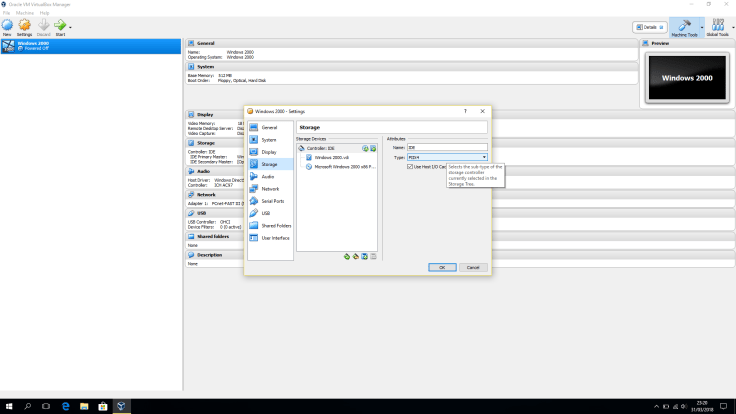
Task: Open Global Tools in the toolbar
Action: tap(717, 27)
